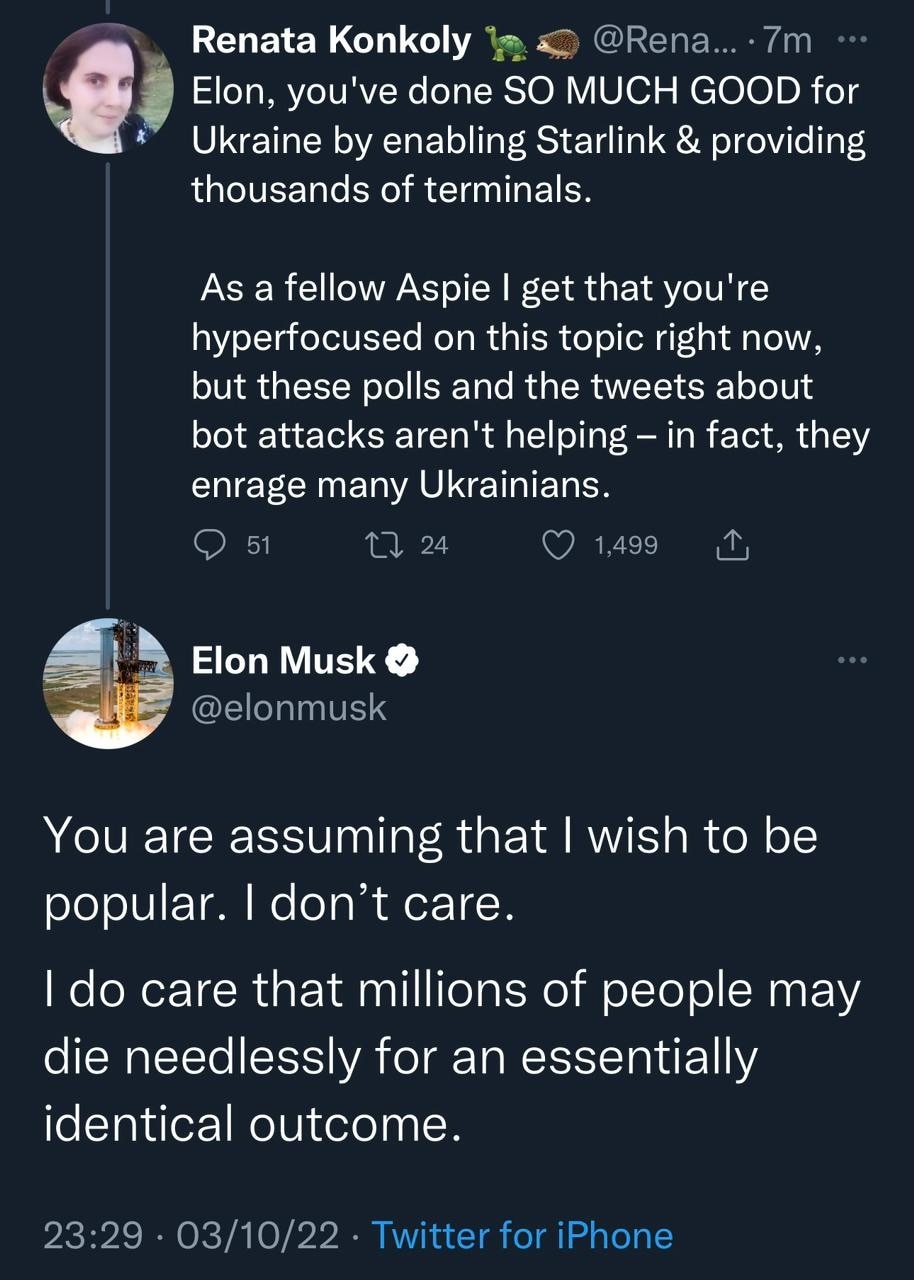The width and height of the screenshot is (914, 1280).
Task: Like the tweet with the heart icon
Action: 558,545
